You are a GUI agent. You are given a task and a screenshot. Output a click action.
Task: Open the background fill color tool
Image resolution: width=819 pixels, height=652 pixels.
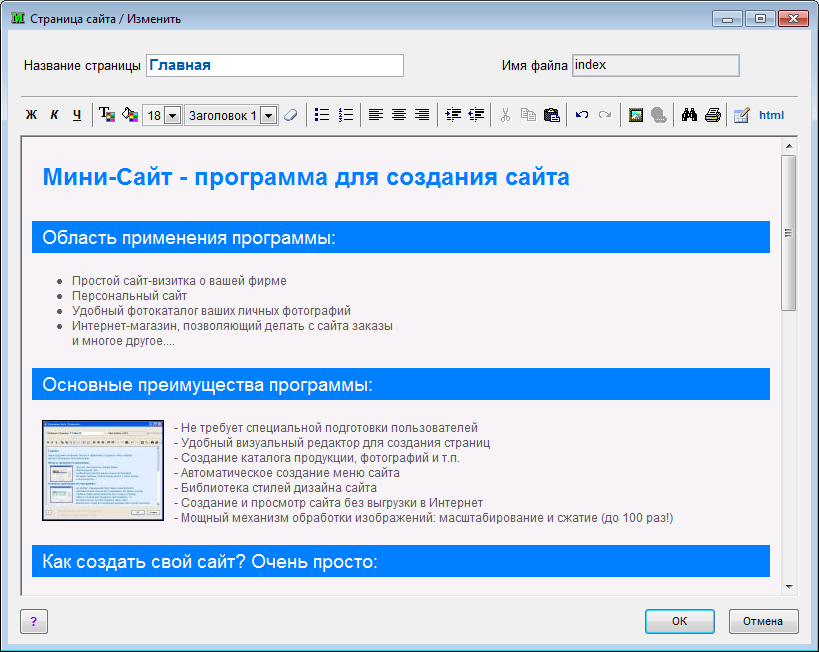[129, 115]
